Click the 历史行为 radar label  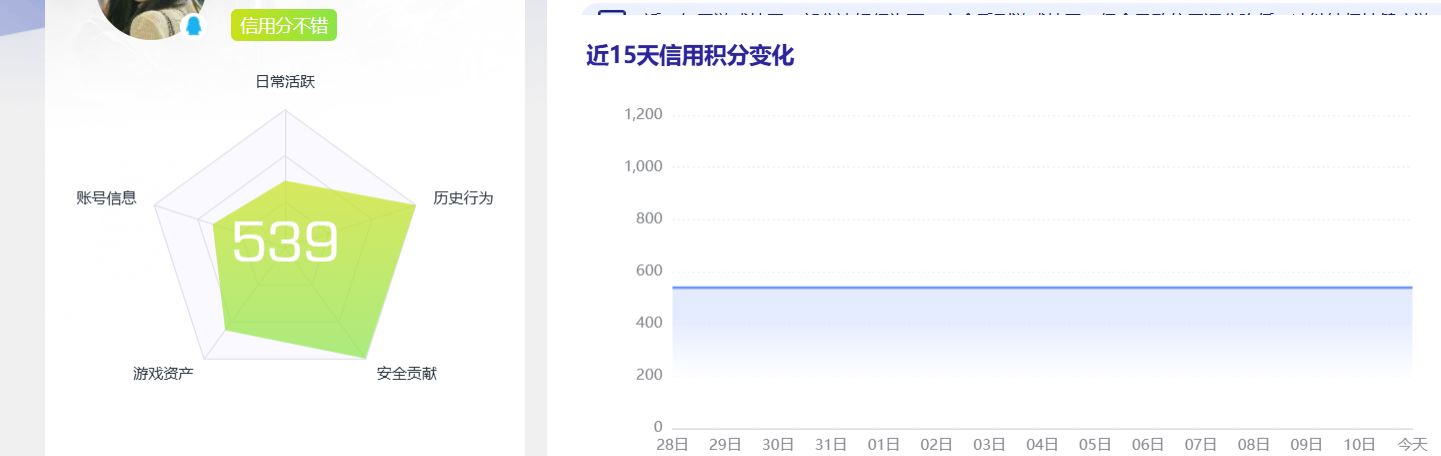pos(463,198)
